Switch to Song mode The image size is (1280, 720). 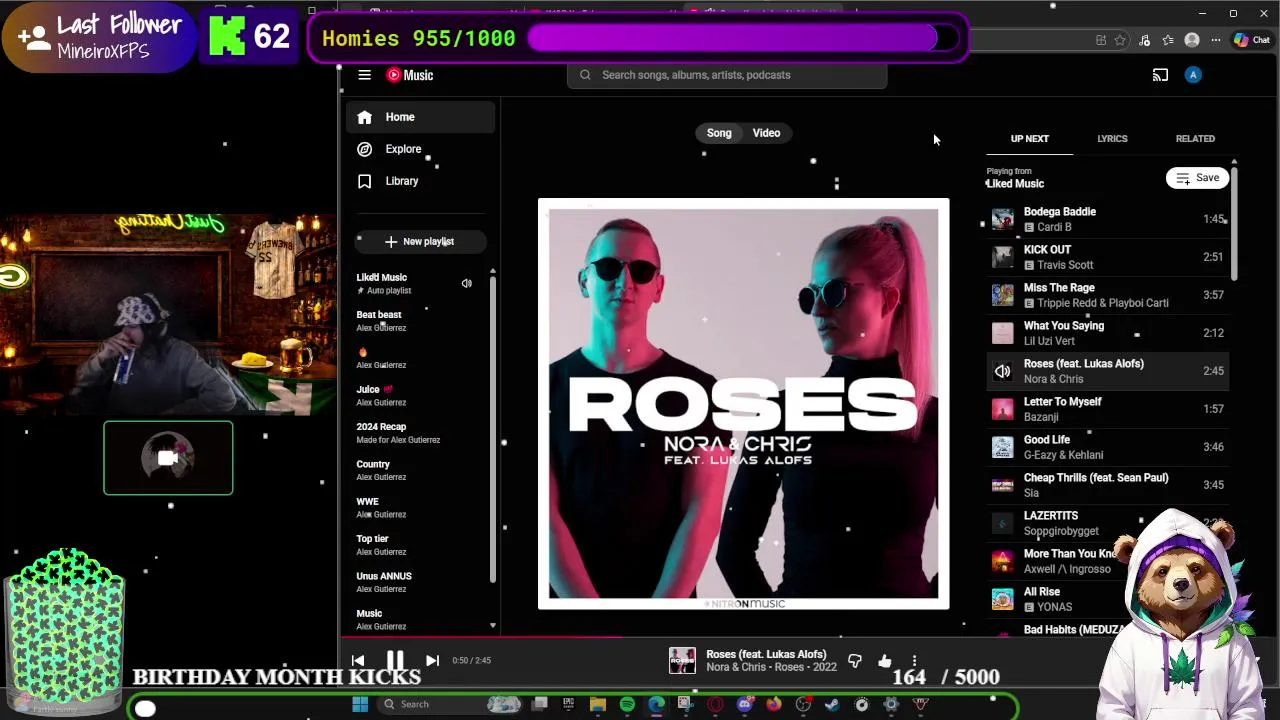pos(719,133)
